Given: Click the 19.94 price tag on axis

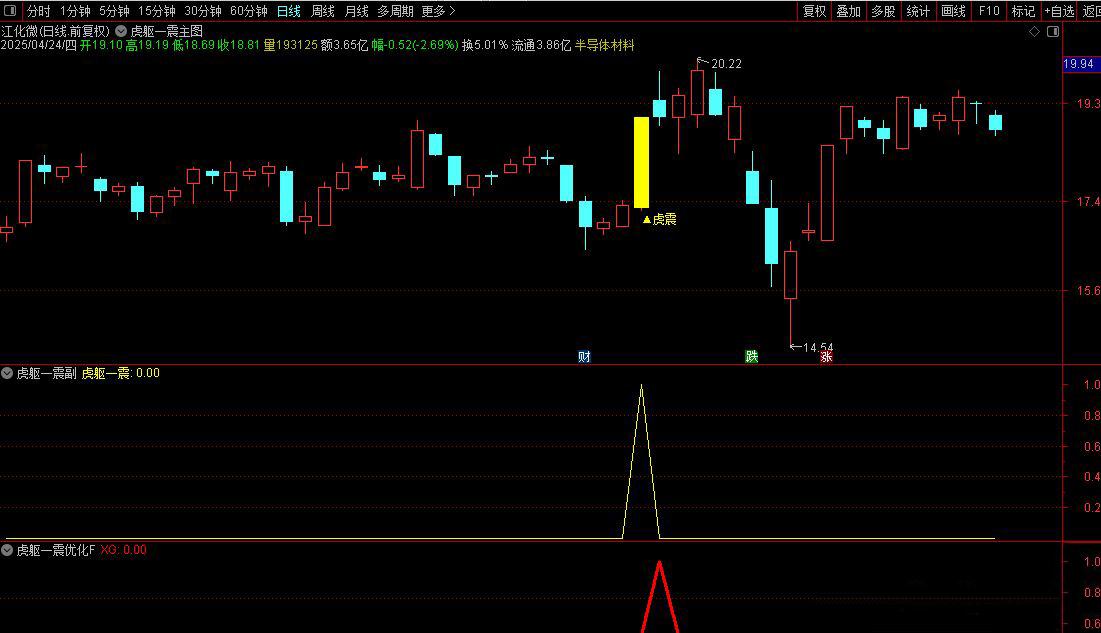Looking at the screenshot, I should coord(1079,64).
